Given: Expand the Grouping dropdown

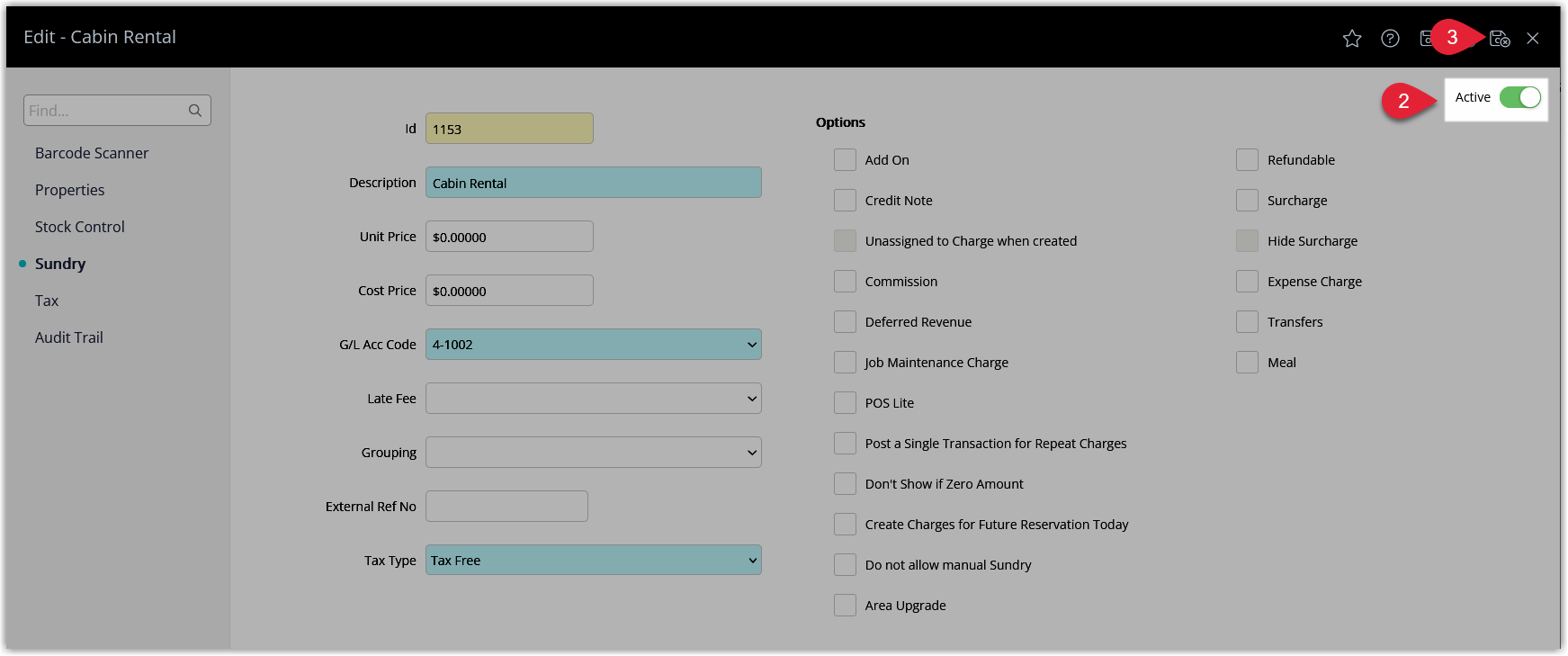Looking at the screenshot, I should (594, 453).
